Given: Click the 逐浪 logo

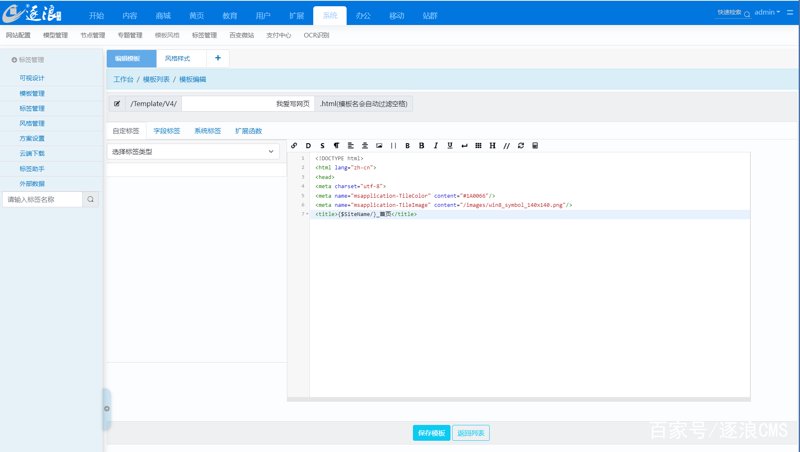Looking at the screenshot, I should (x=32, y=13).
